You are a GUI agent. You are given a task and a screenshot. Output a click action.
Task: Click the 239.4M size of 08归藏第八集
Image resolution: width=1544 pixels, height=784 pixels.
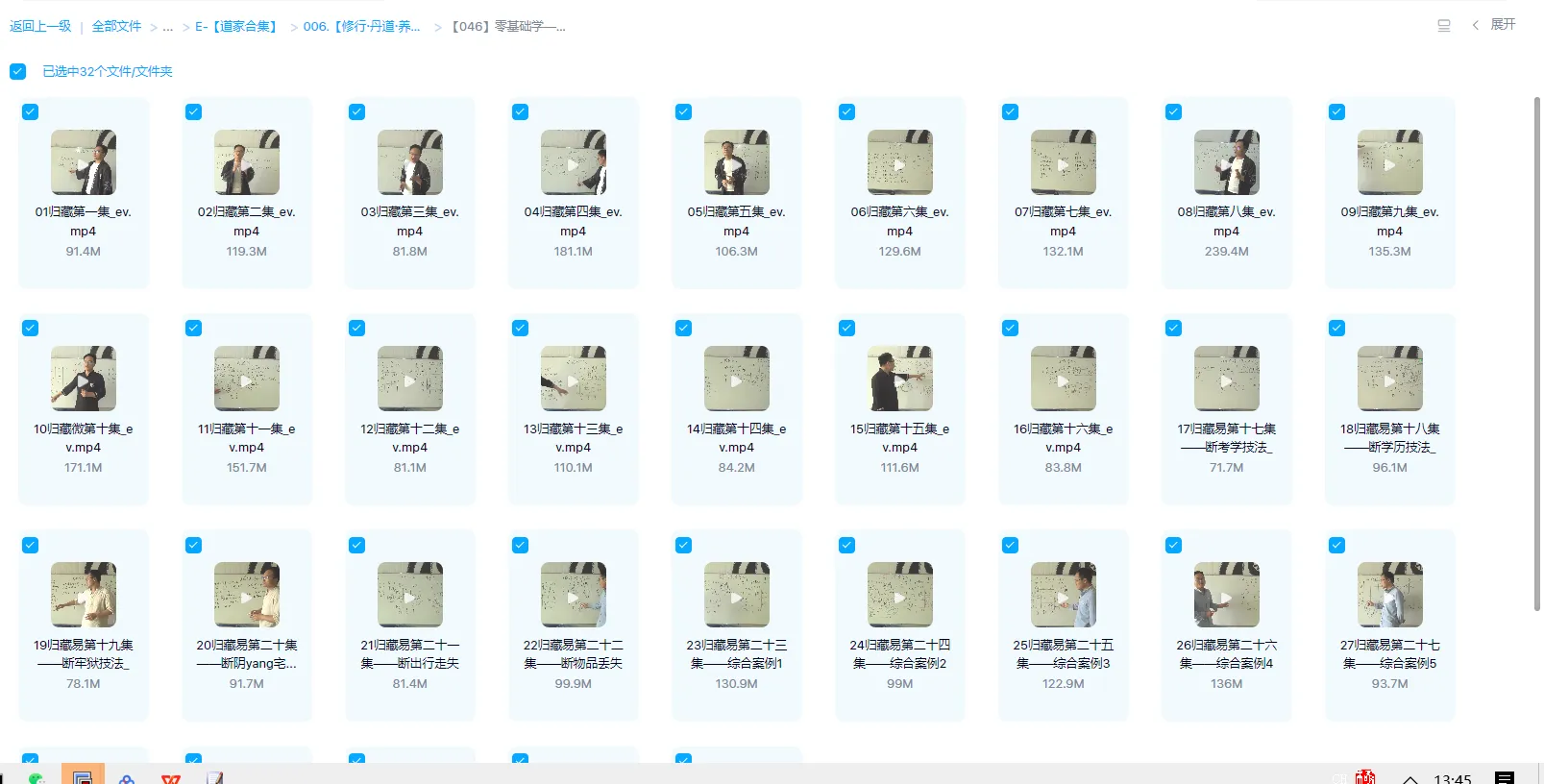1227,252
